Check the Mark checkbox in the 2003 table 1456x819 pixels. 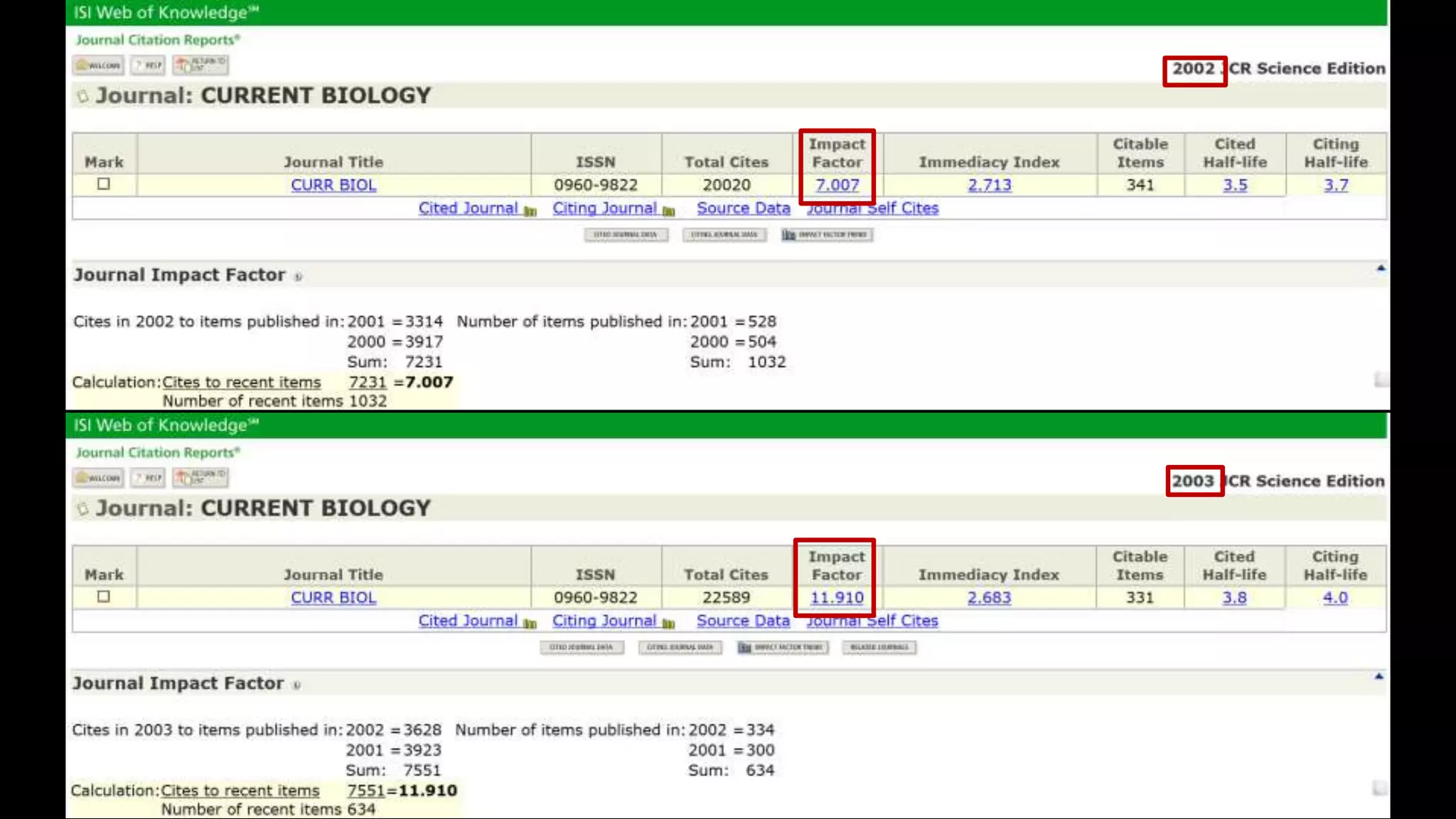(104, 596)
